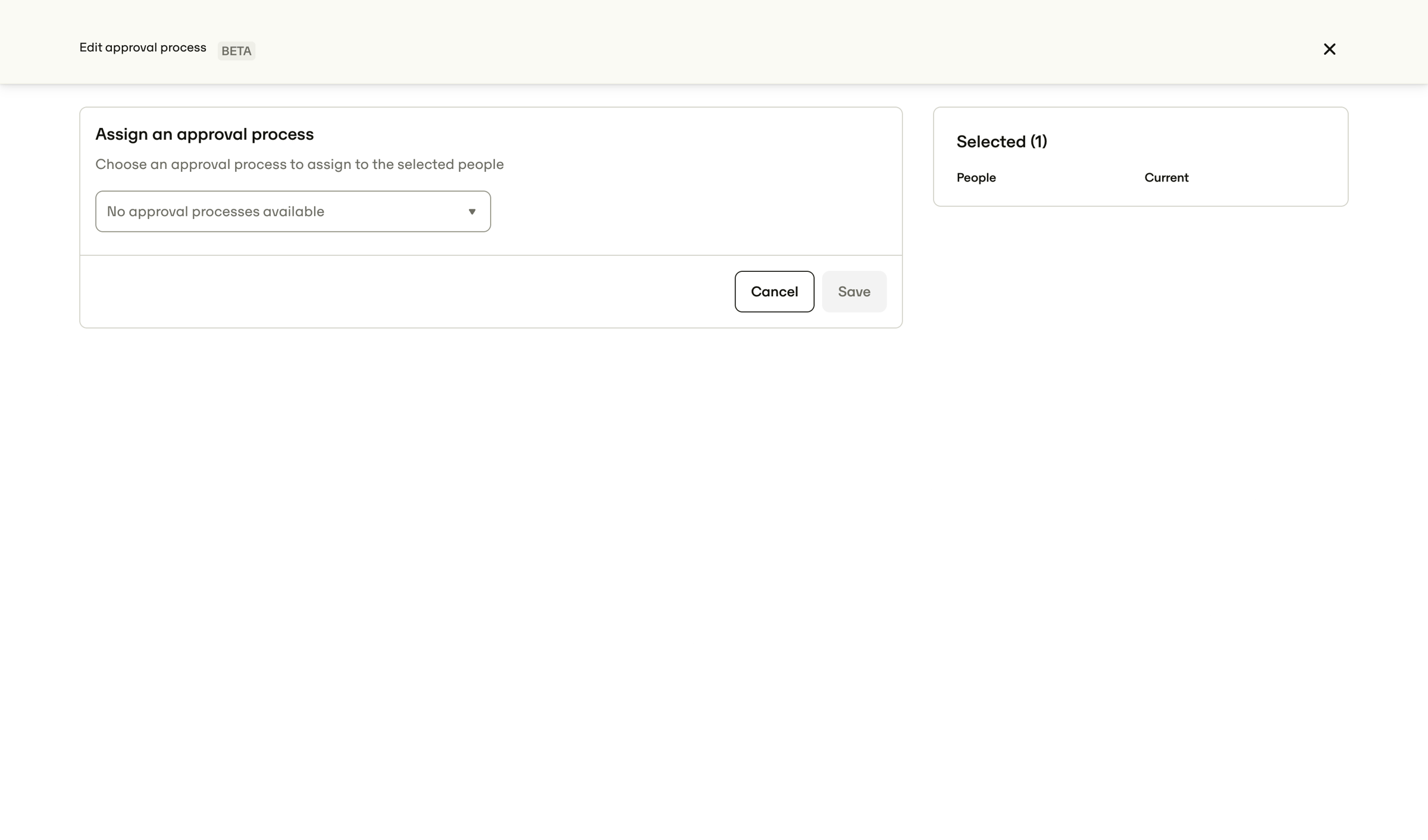The height and width of the screenshot is (840, 1428).
Task: Click 'Choose an approval process' description text
Action: point(299,164)
